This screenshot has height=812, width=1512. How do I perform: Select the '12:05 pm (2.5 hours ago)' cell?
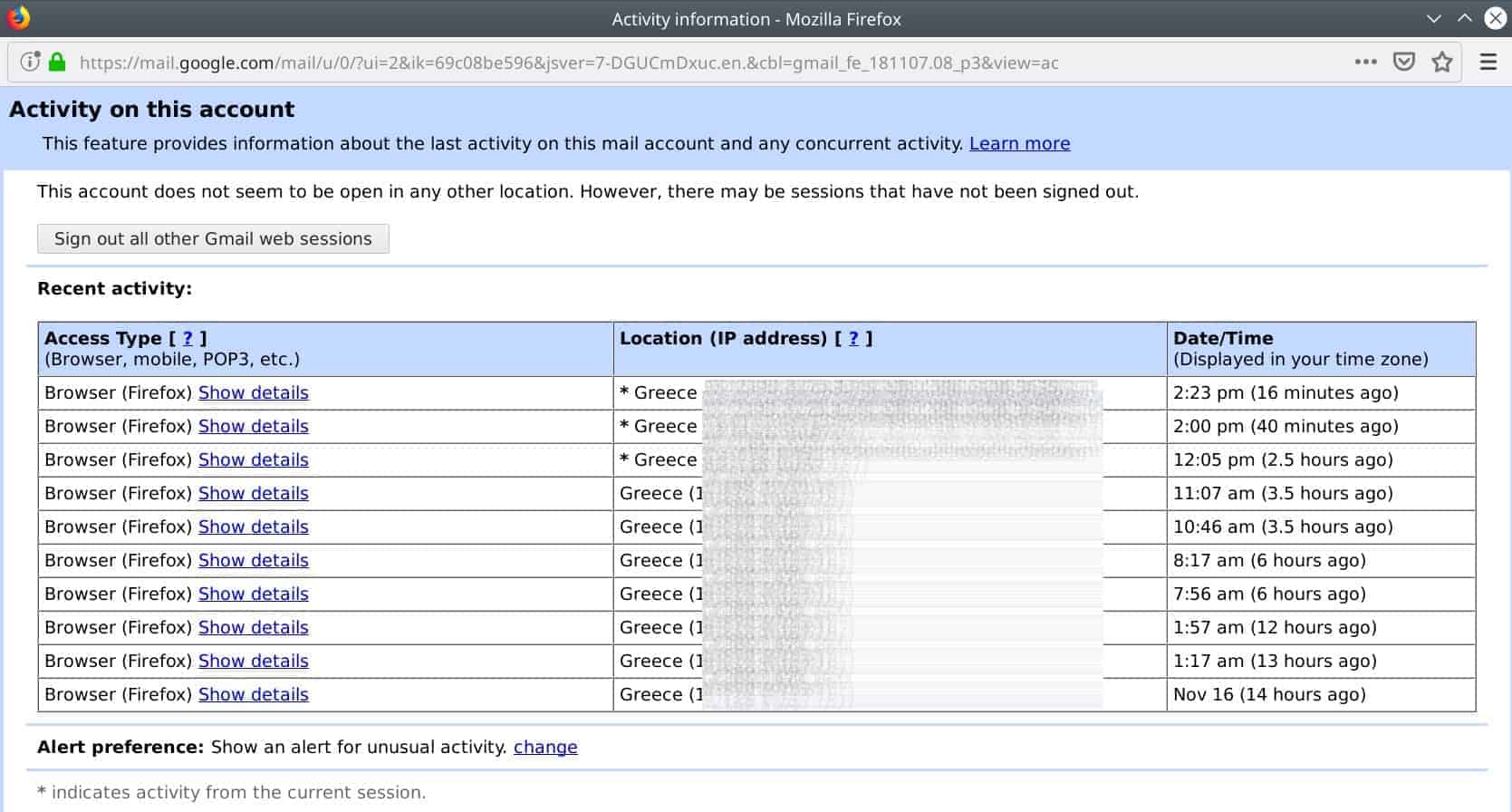click(x=1321, y=460)
